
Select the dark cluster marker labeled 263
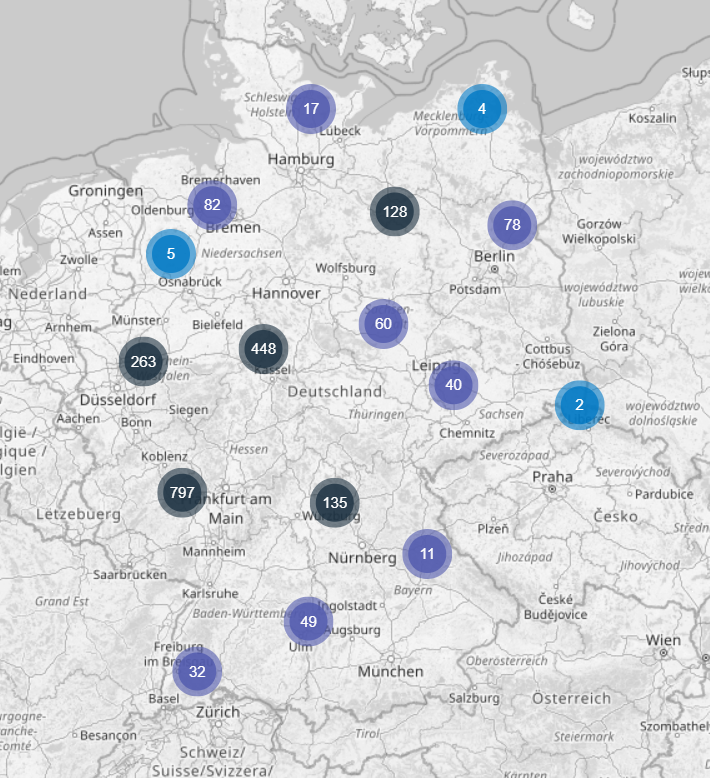(x=143, y=361)
